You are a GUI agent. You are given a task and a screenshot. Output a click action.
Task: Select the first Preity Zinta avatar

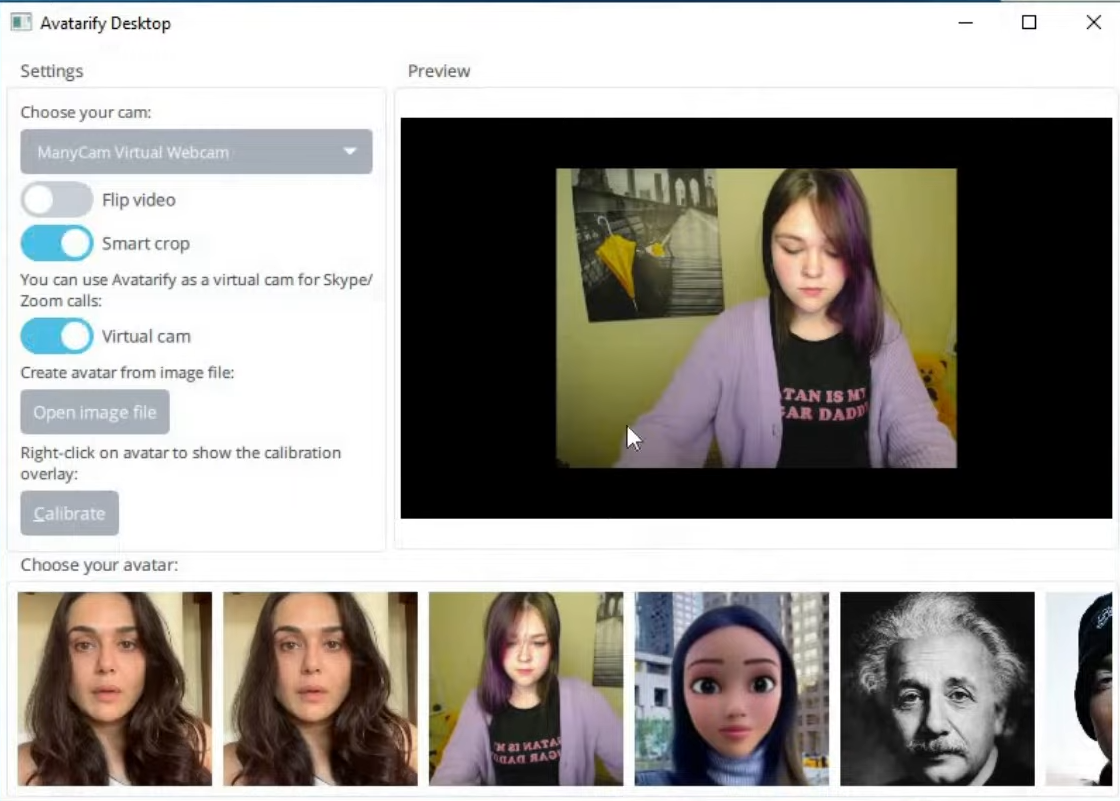coord(113,688)
